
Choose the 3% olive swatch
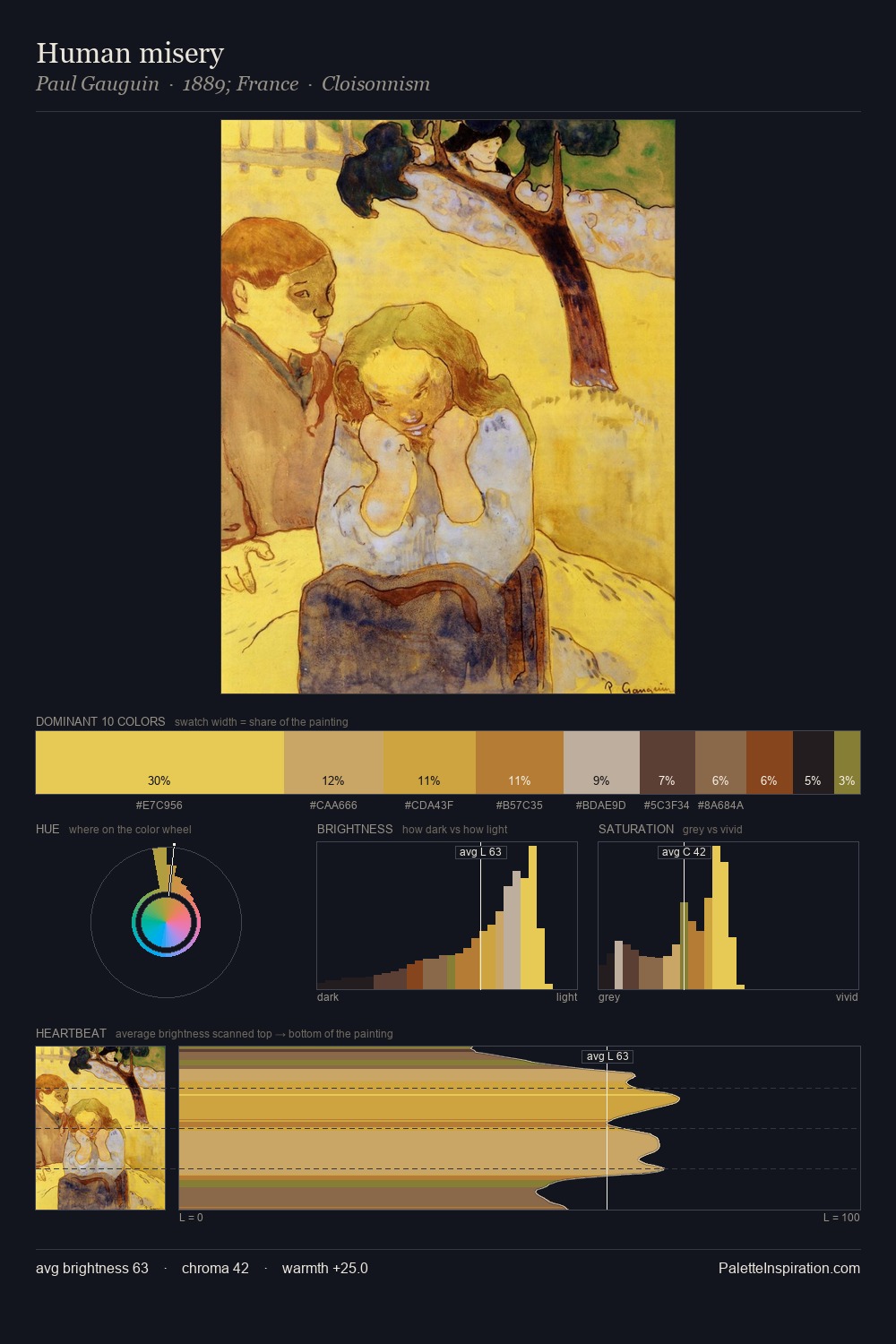click(x=847, y=762)
